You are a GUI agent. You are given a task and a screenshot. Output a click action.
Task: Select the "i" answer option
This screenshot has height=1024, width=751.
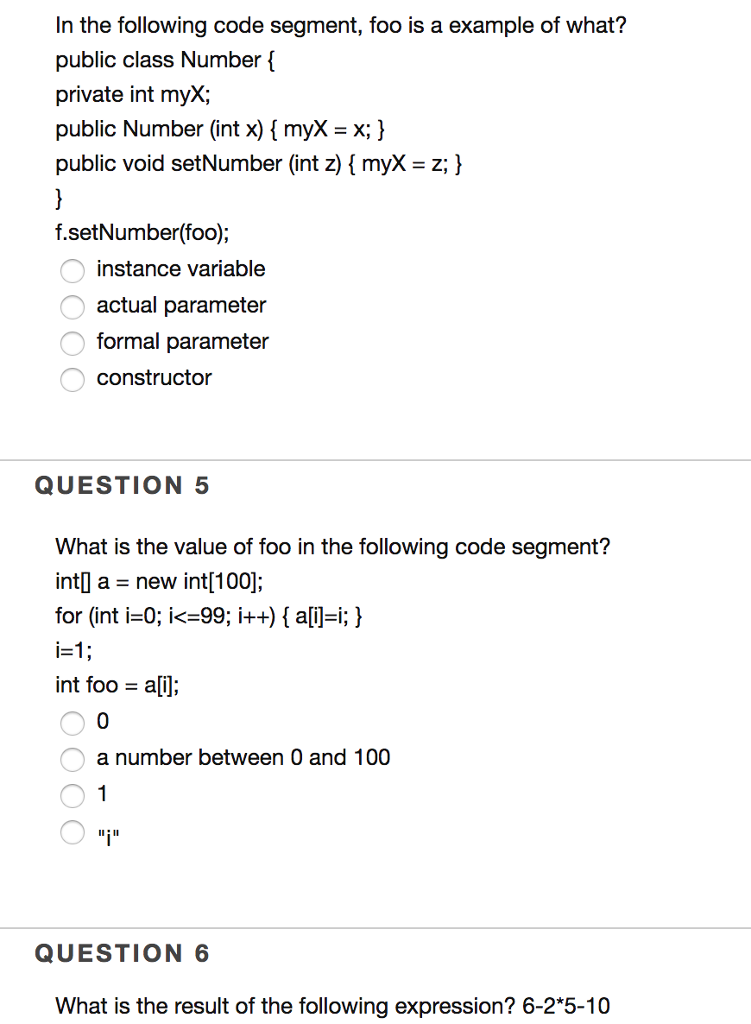pyautogui.click(x=72, y=832)
